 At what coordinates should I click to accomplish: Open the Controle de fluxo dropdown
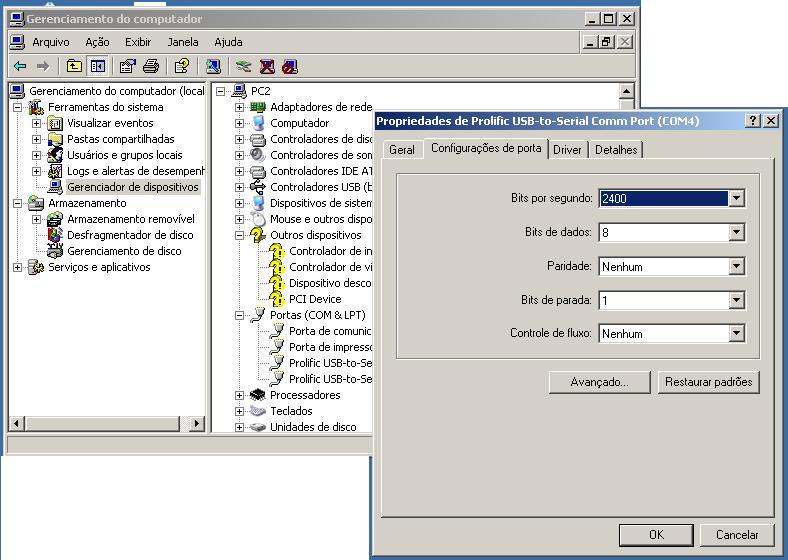(736, 333)
